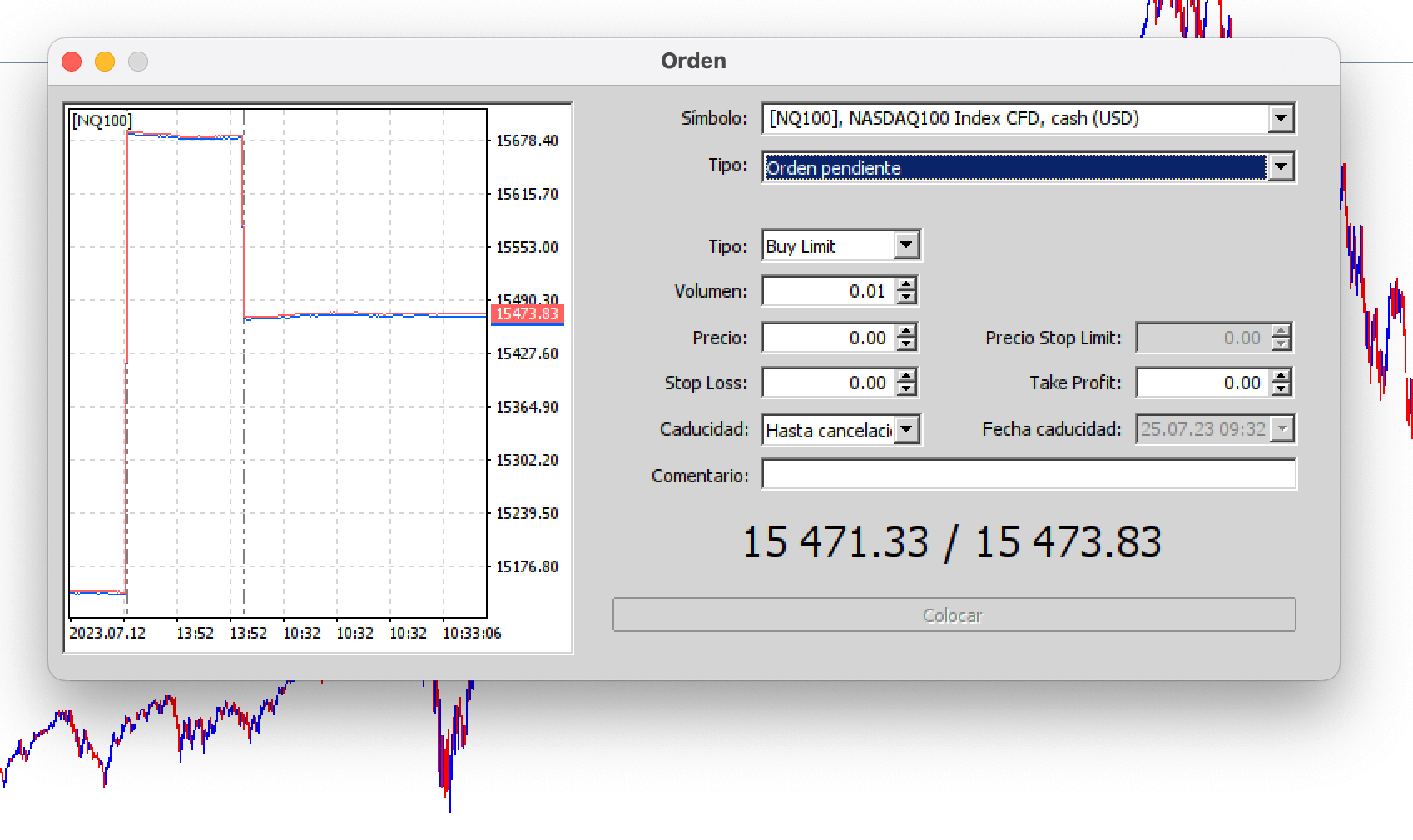Click the [NQ100] label in the tick chart
The height and width of the screenshot is (840, 1413).
[102, 121]
